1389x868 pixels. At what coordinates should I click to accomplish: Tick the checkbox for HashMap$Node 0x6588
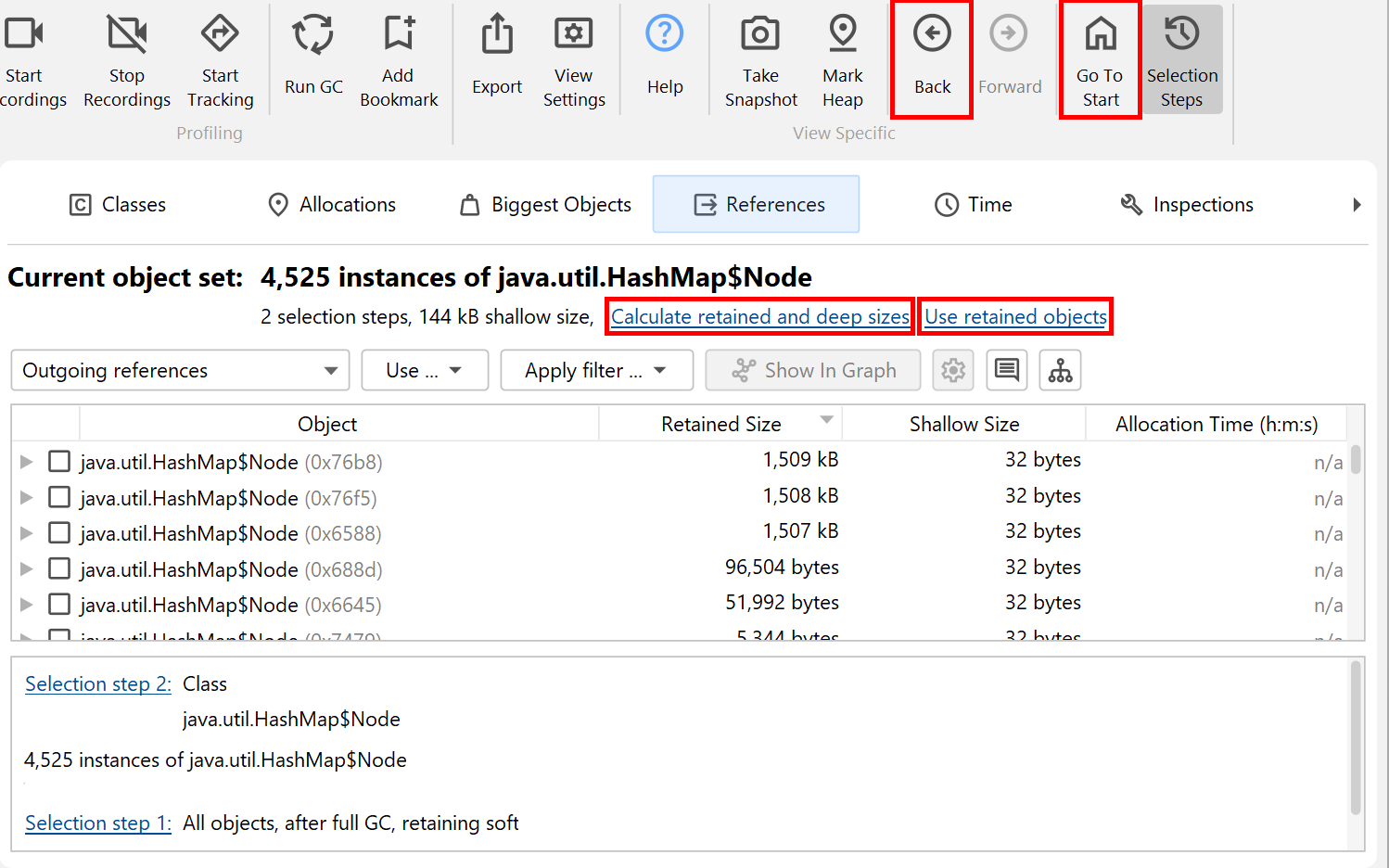(59, 533)
